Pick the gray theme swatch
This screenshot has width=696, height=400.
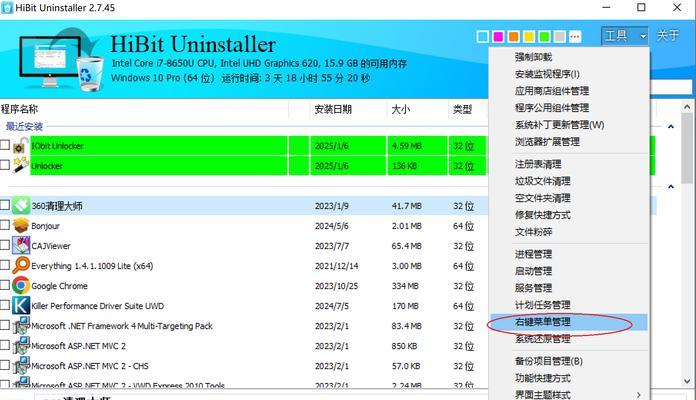click(x=559, y=36)
